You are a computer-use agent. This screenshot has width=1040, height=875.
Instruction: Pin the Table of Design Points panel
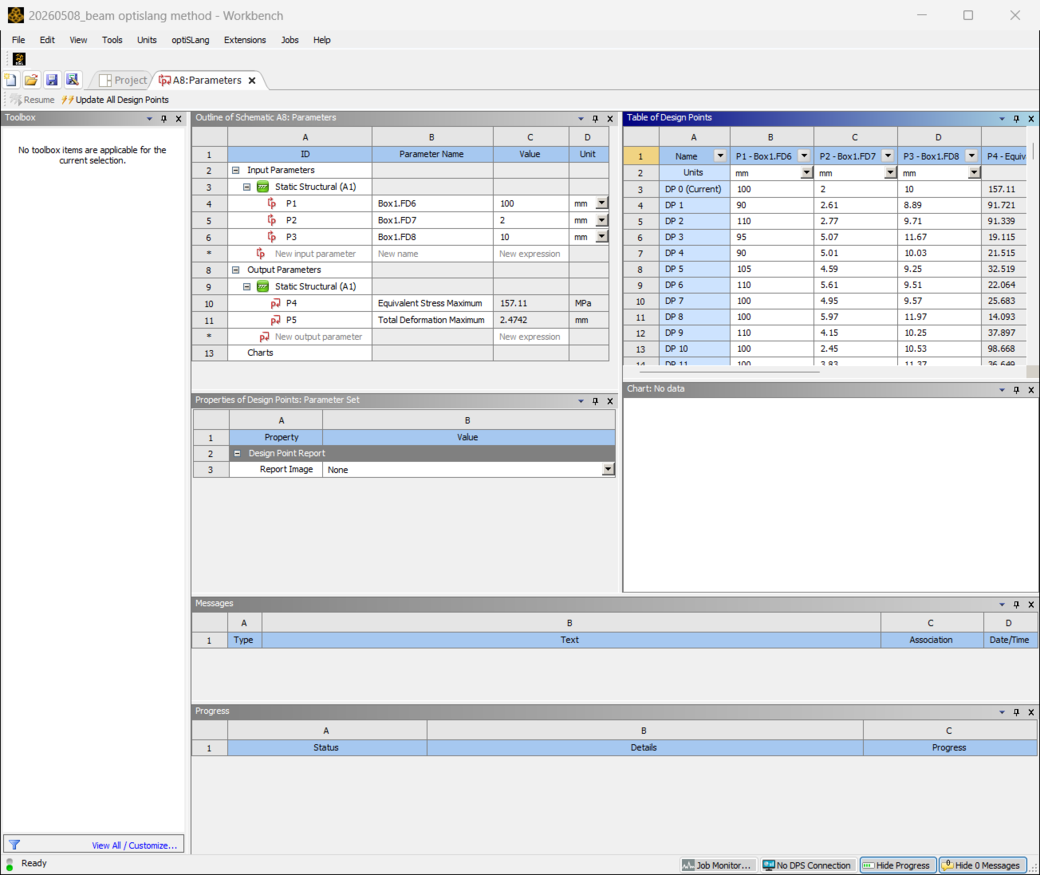pos(1016,119)
